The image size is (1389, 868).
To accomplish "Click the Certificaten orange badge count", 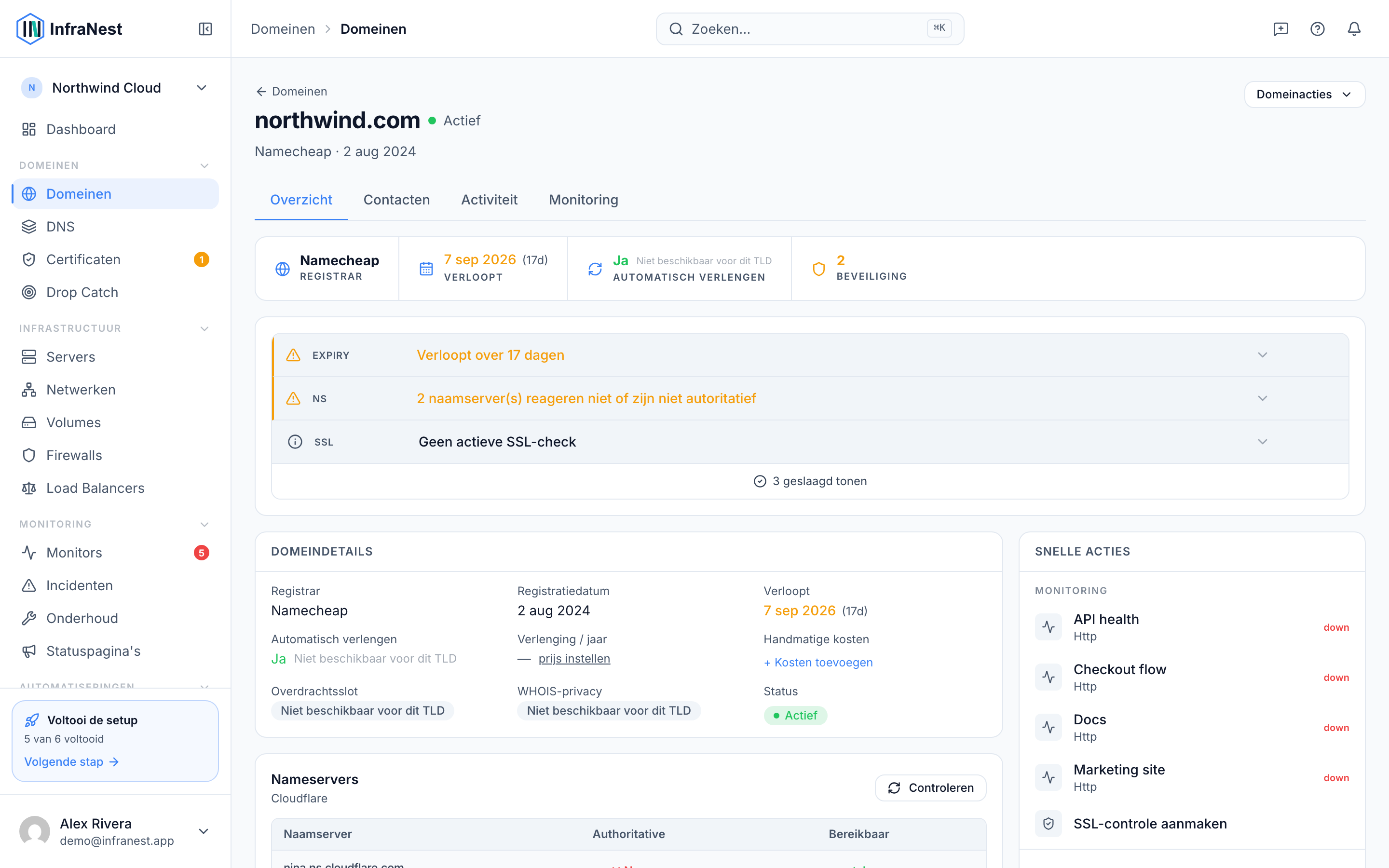I will click(x=202, y=259).
